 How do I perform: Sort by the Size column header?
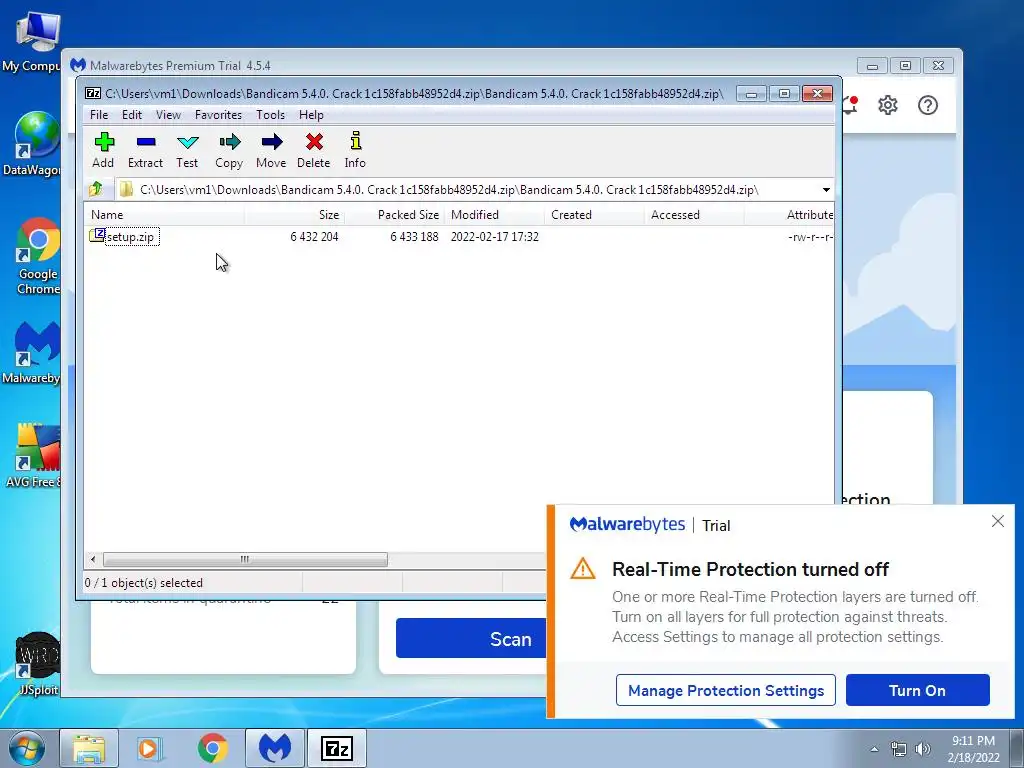(295, 215)
